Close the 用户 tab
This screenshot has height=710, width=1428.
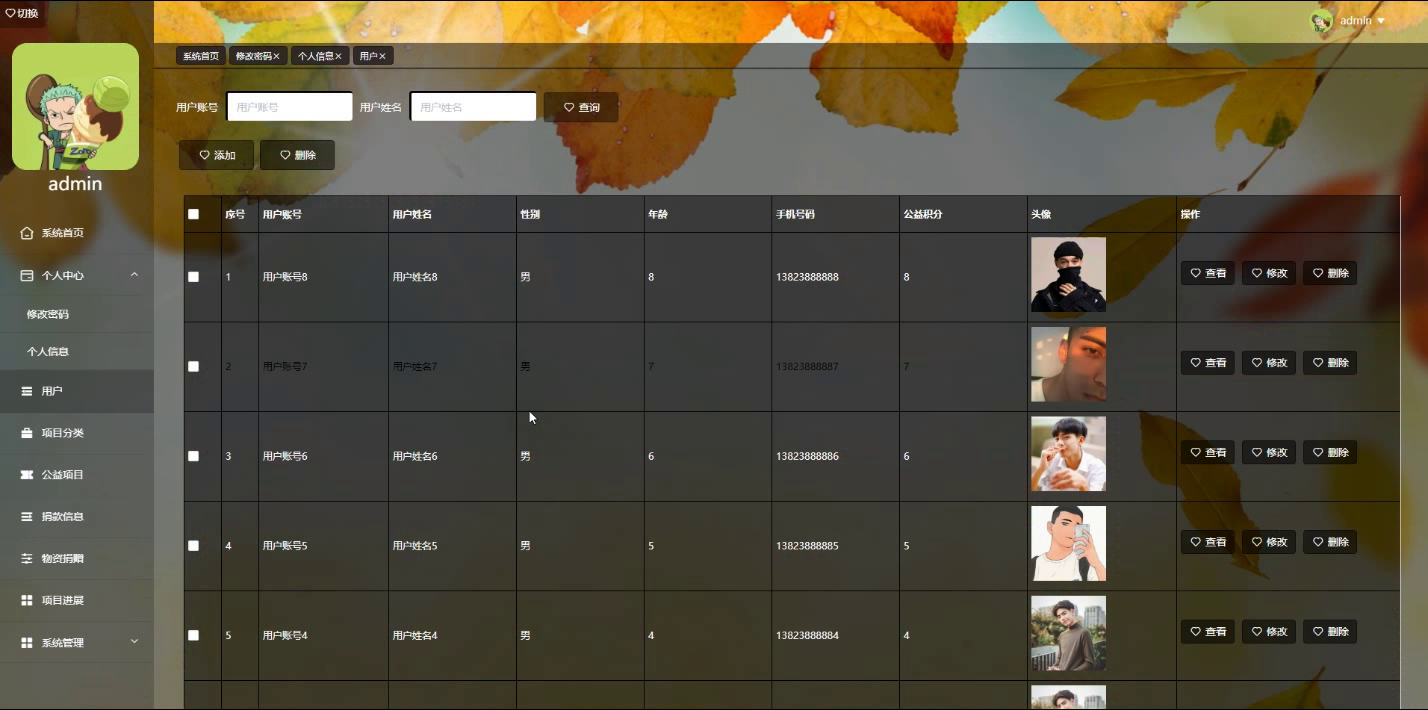click(x=382, y=57)
